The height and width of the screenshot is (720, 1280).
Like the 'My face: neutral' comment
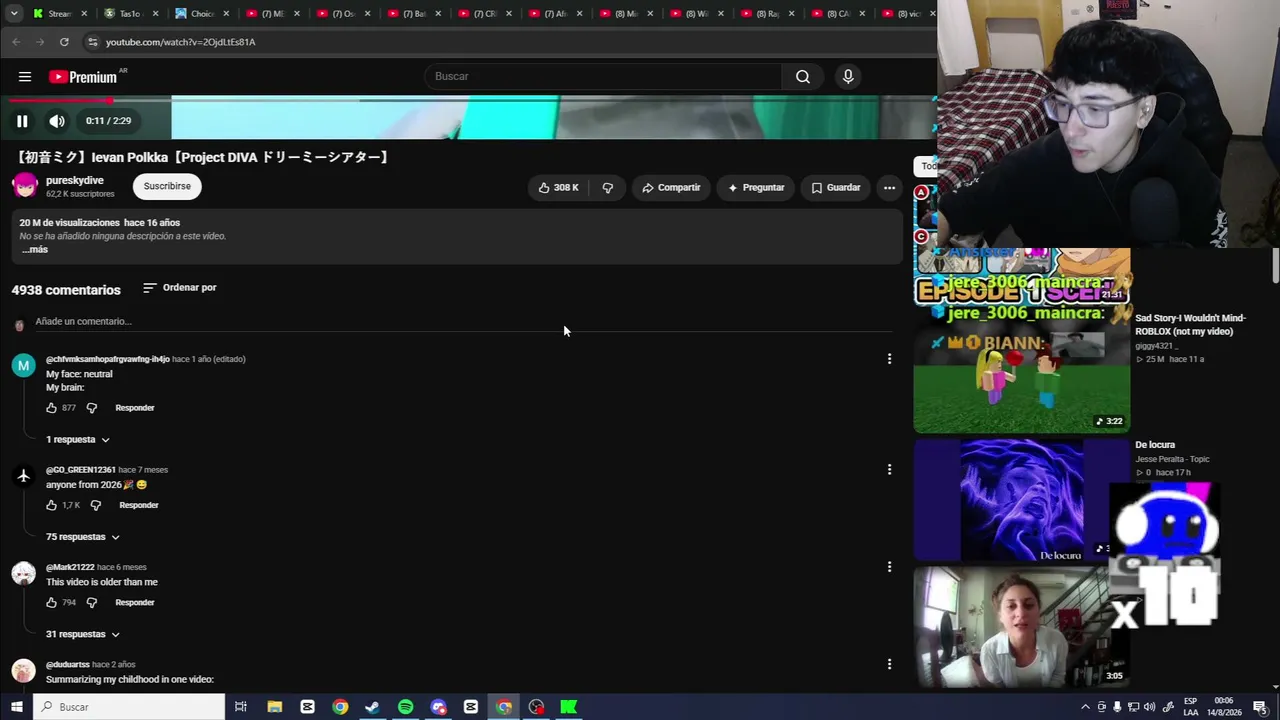point(52,408)
